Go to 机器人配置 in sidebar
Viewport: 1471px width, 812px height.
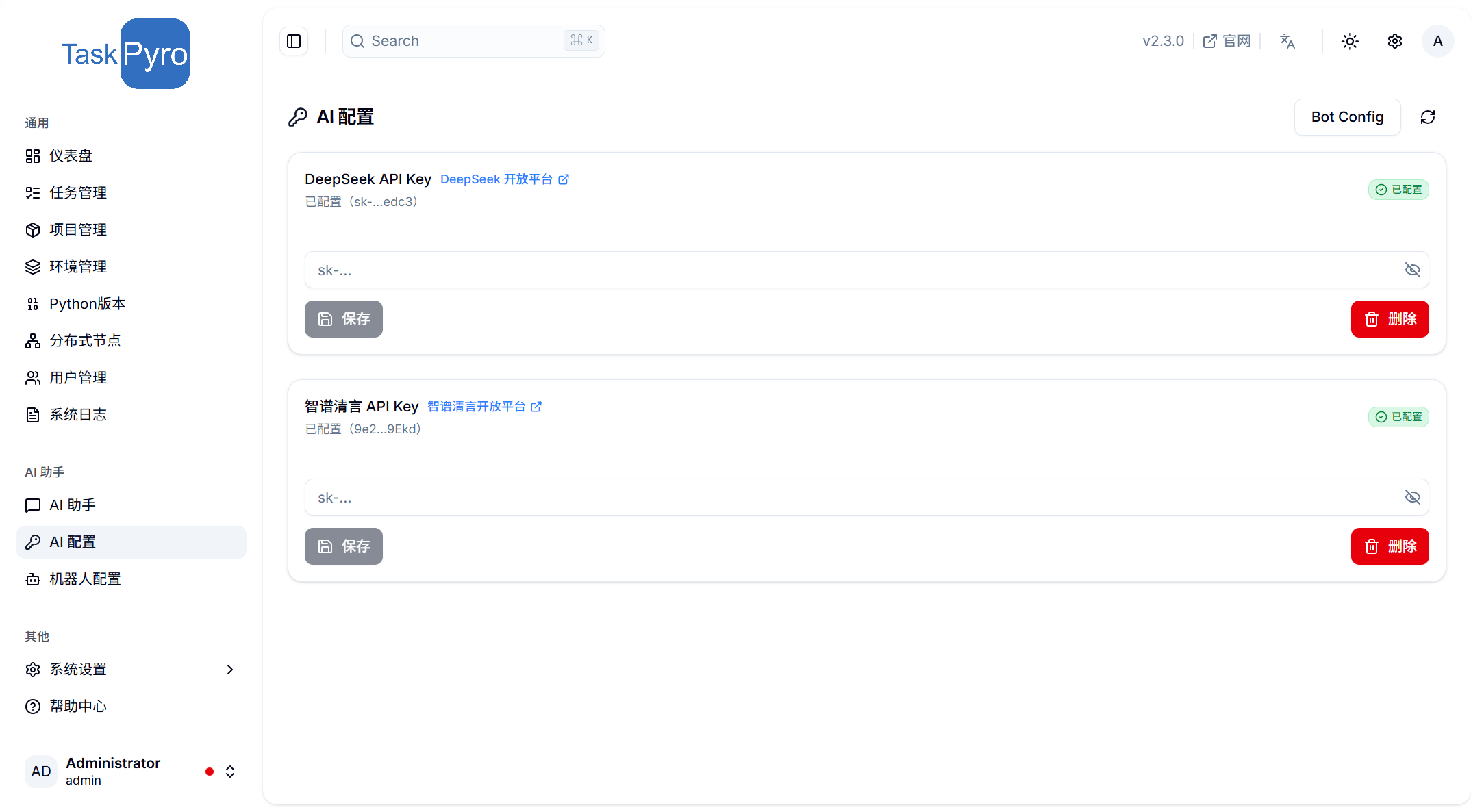tap(85, 579)
